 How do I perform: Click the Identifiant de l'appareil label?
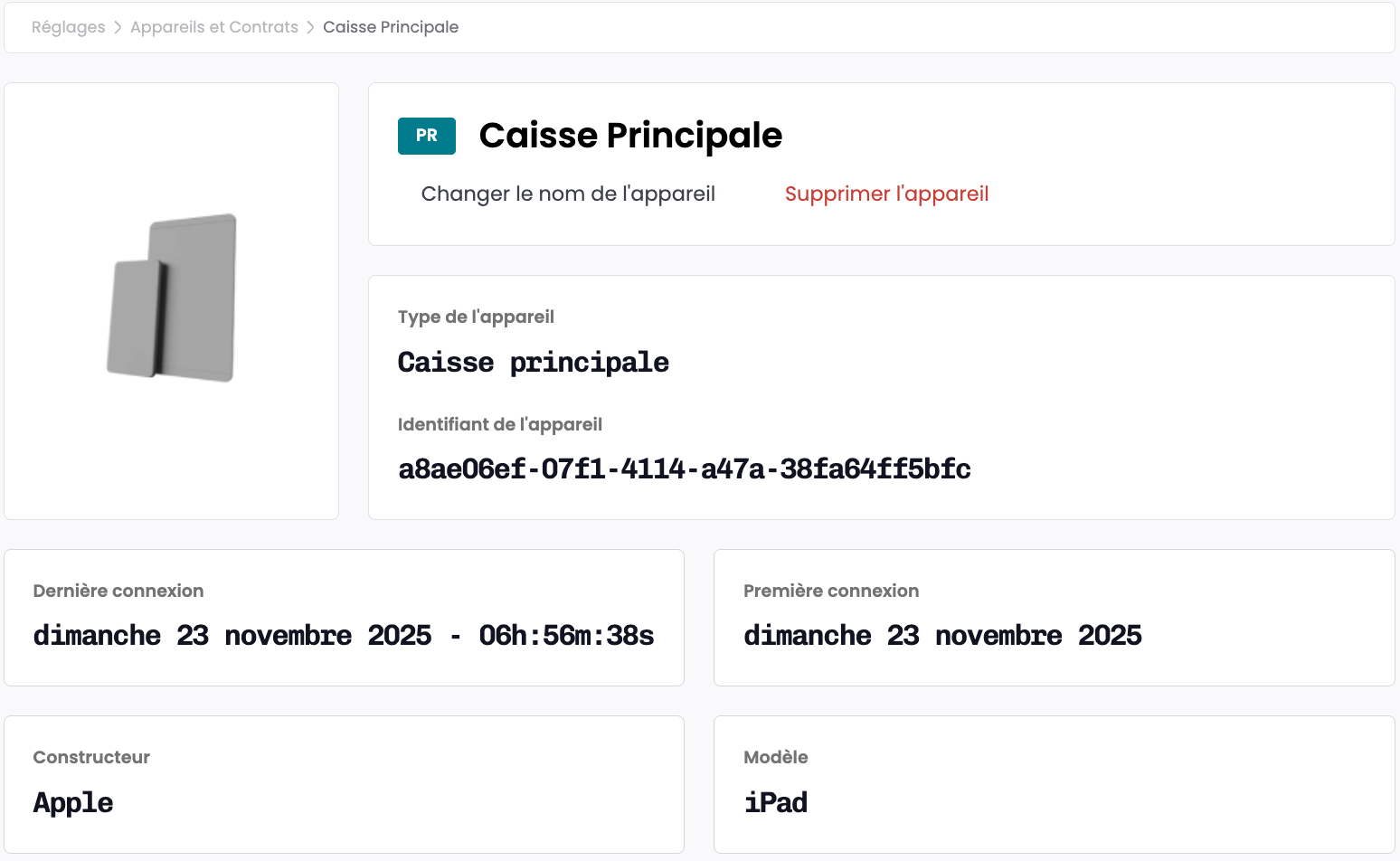tap(500, 424)
